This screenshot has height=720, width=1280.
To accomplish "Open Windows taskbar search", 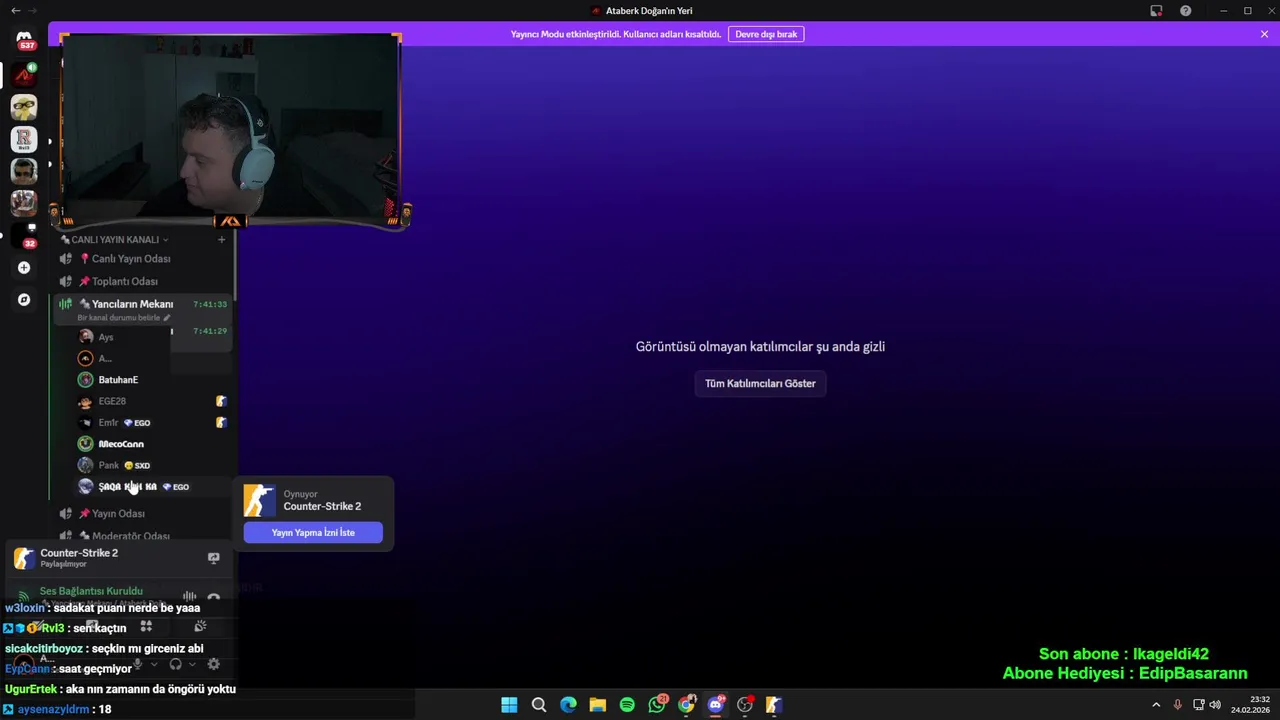I will 539,705.
